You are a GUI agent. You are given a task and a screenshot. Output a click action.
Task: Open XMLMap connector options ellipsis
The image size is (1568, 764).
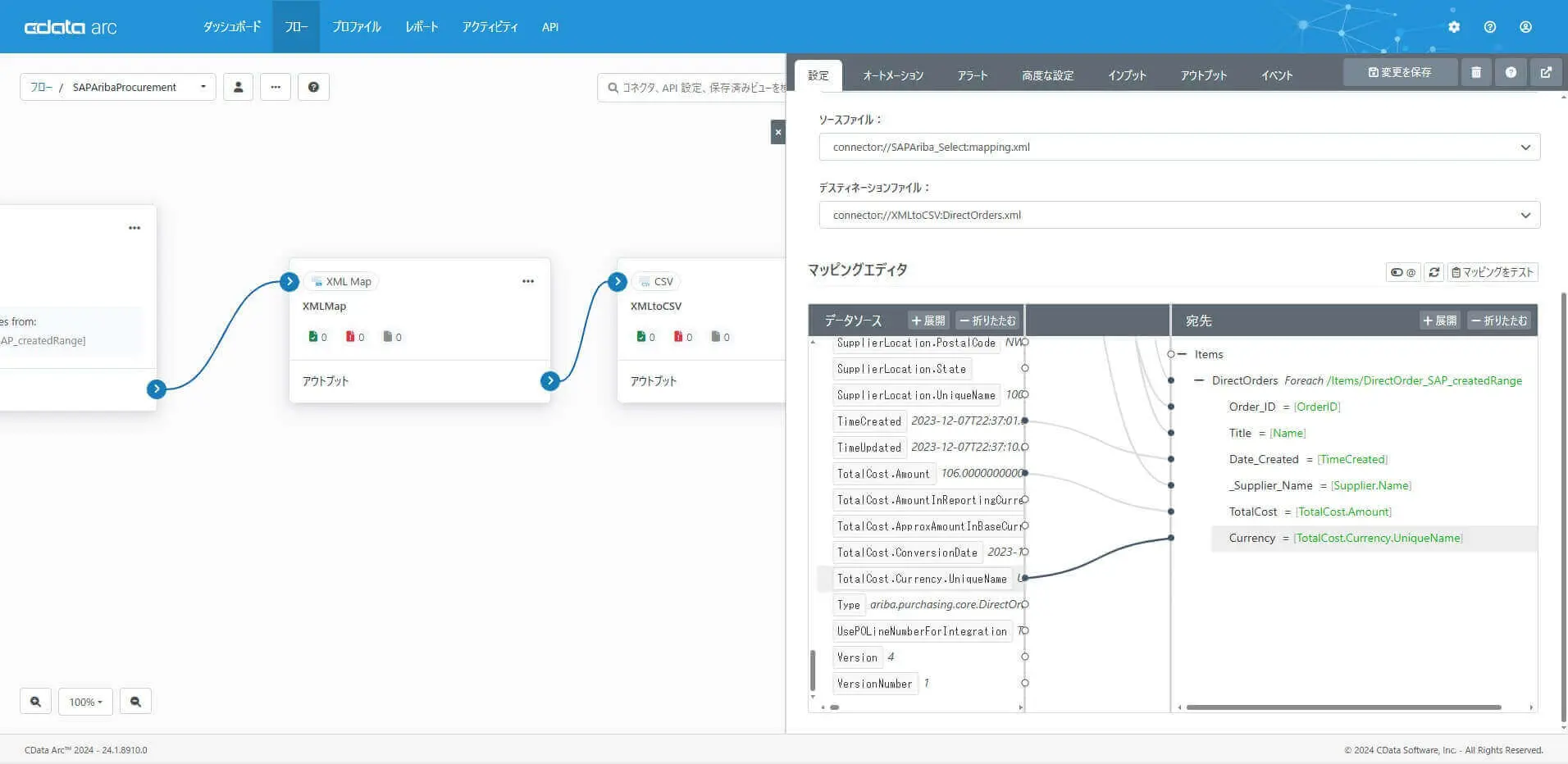(528, 281)
